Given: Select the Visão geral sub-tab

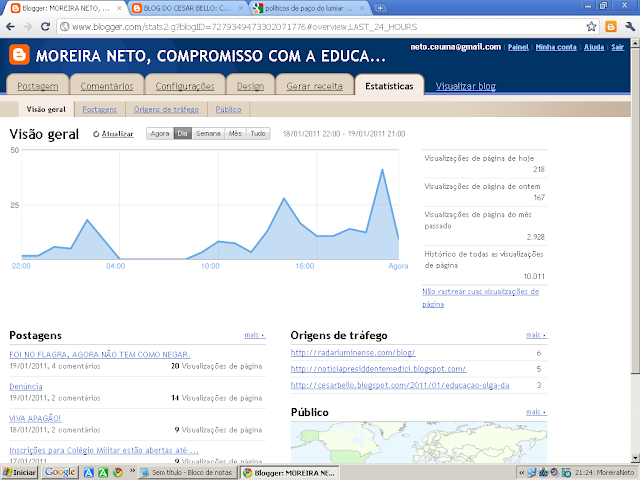Looking at the screenshot, I should (x=46, y=109).
